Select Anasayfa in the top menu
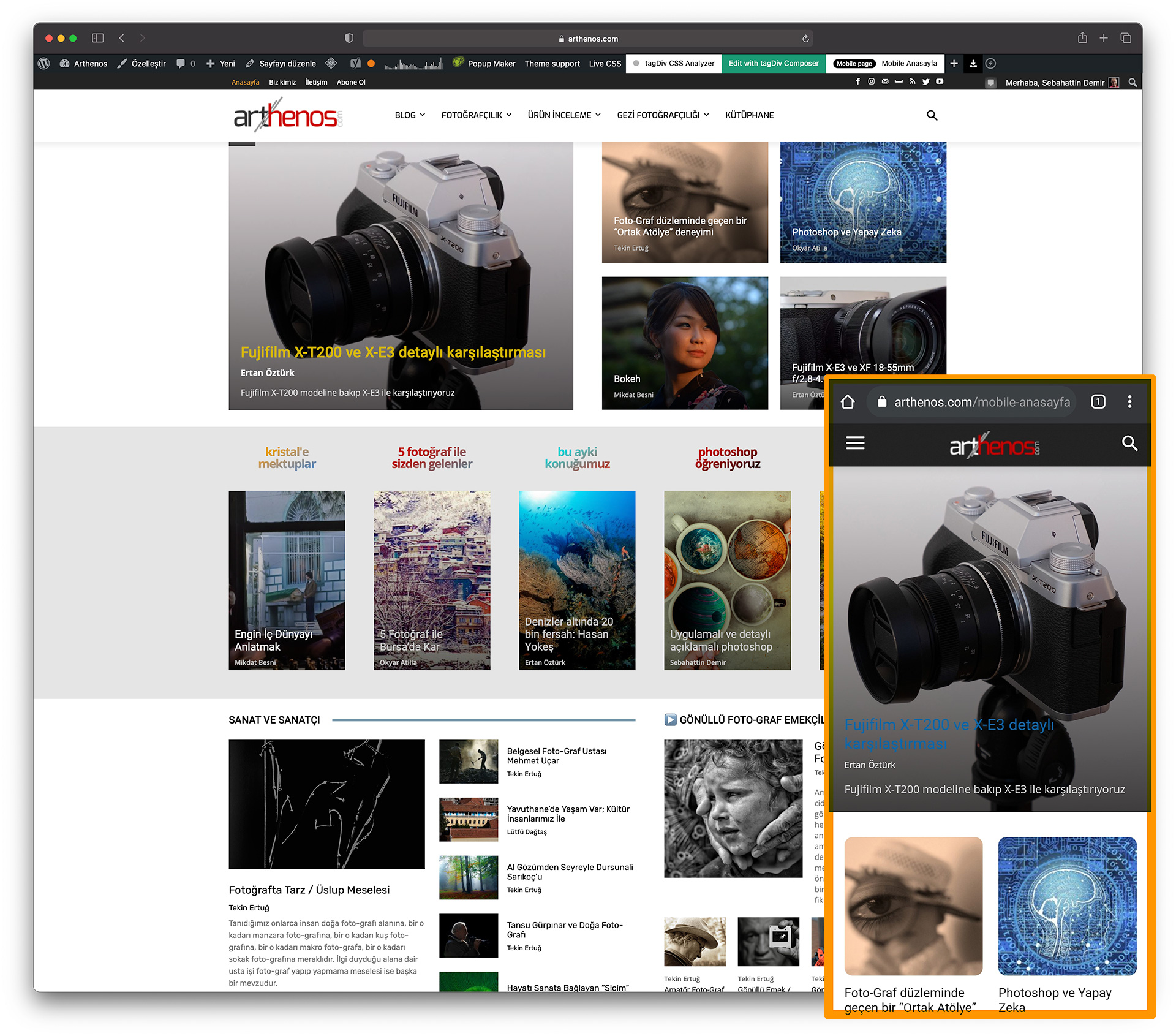The width and height of the screenshot is (1176, 1036). [246, 82]
